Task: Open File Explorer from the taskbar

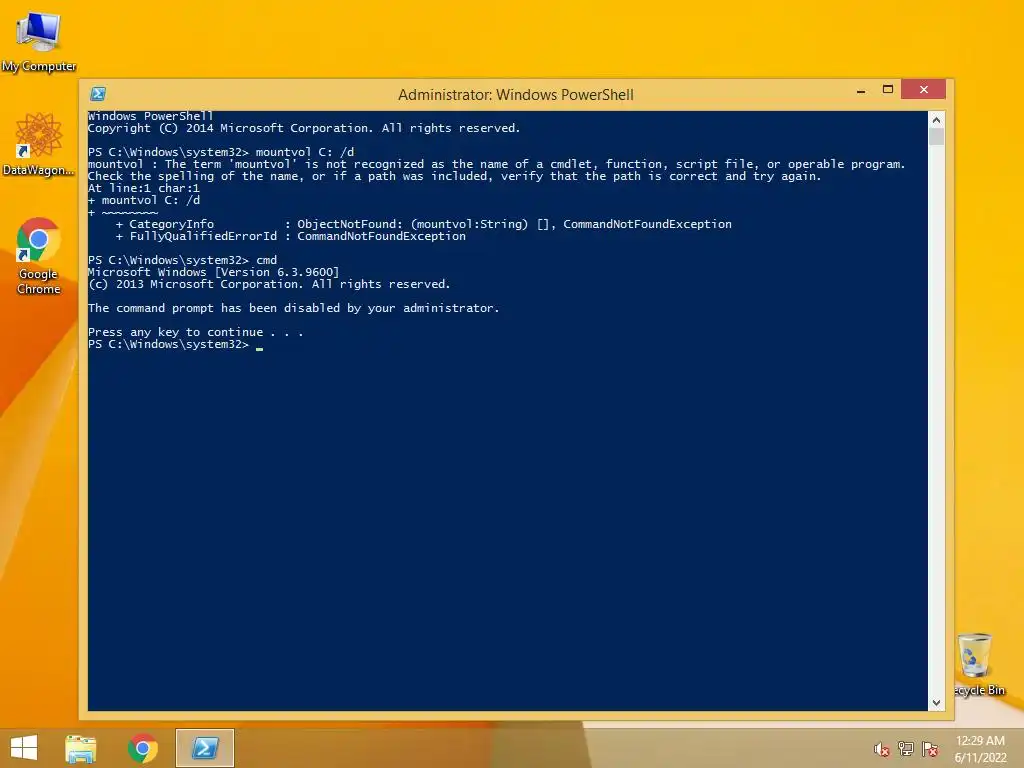Action: (x=80, y=748)
